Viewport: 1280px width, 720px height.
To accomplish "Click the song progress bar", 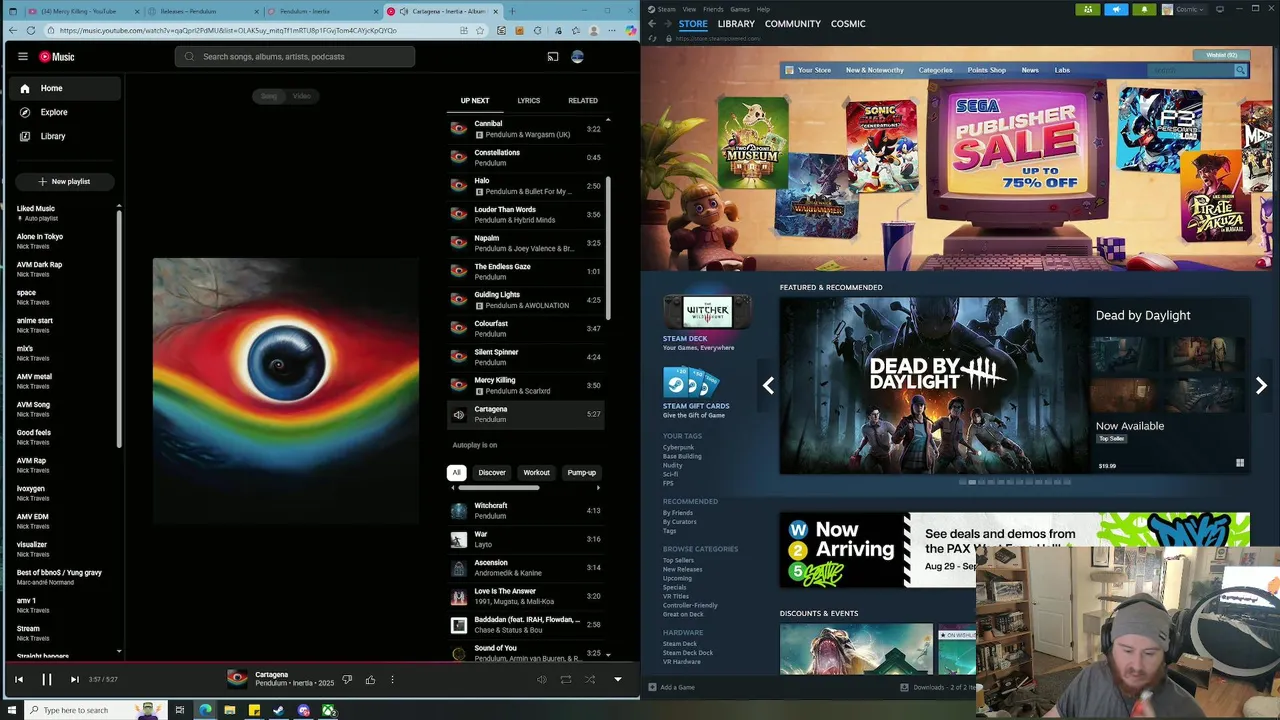I will tap(320, 662).
